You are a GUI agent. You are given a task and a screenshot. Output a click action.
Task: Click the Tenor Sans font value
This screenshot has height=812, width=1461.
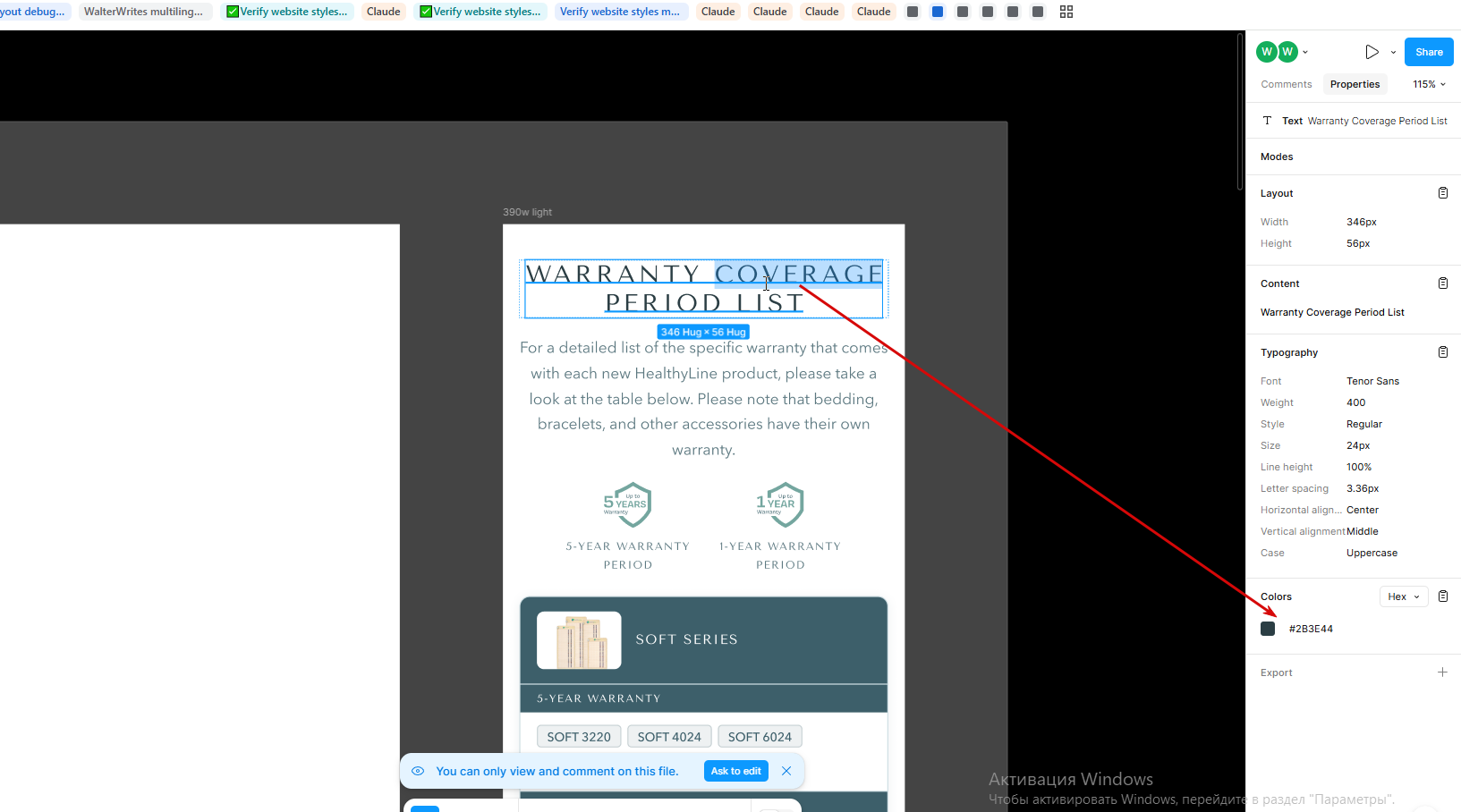tap(1372, 381)
